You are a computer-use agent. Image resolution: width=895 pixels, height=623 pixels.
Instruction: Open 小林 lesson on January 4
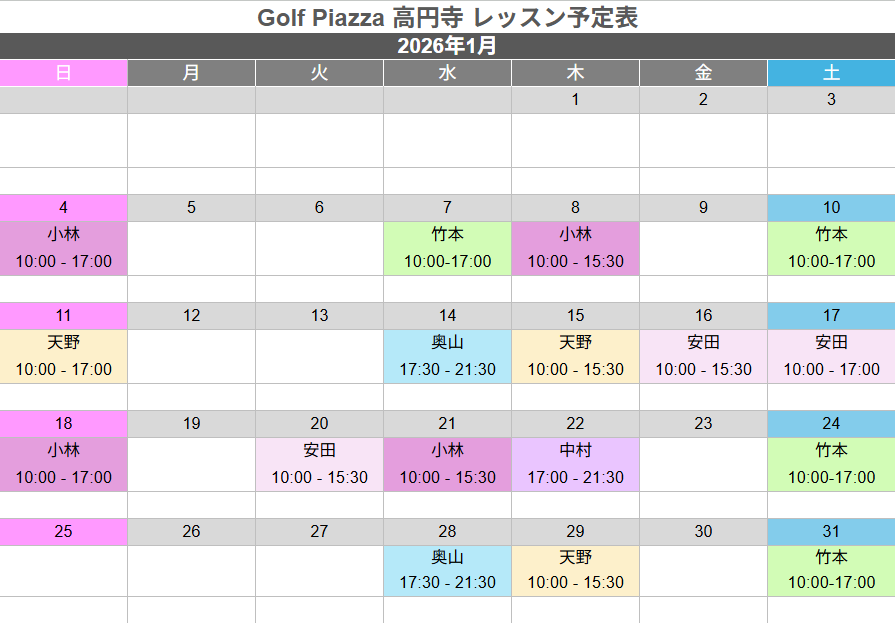[63, 248]
